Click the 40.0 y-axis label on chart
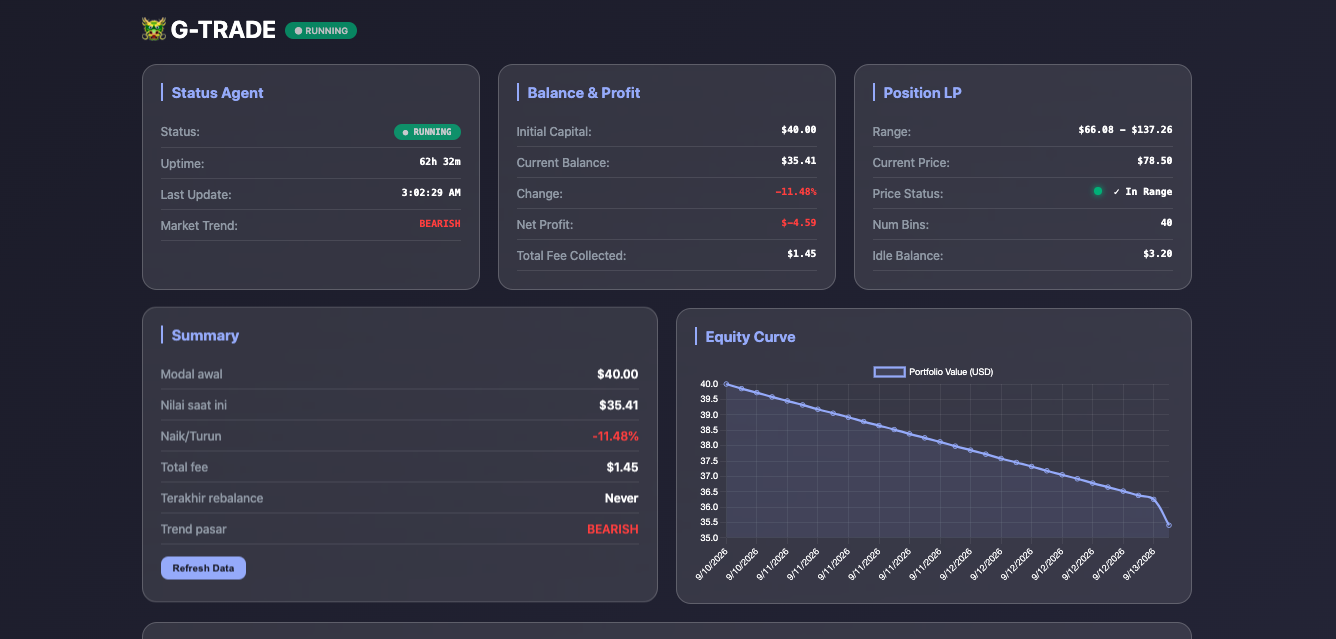The width and height of the screenshot is (1336, 639). 709,384
